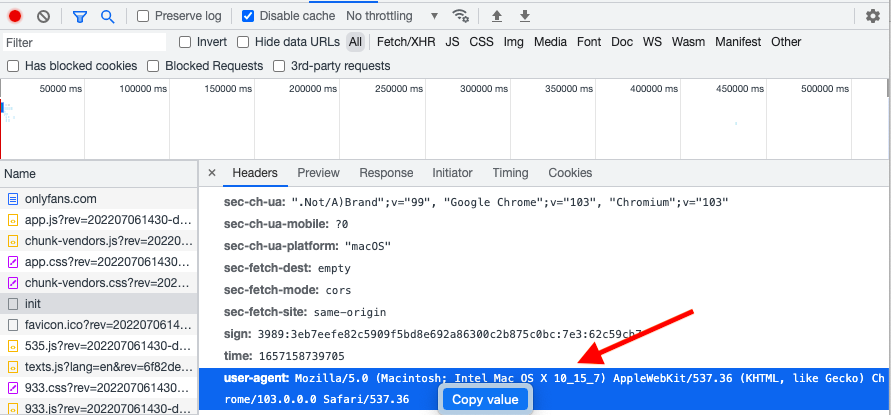The image size is (891, 415).
Task: Click the Copy value button
Action: tap(485, 400)
